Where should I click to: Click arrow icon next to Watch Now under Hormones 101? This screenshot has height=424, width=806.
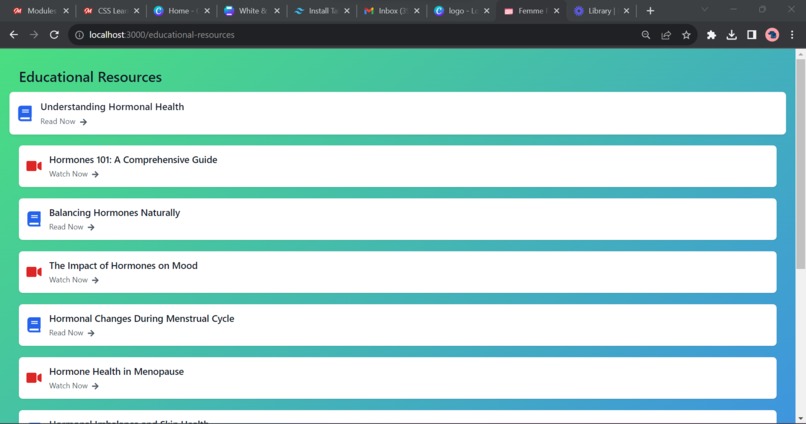(95, 174)
